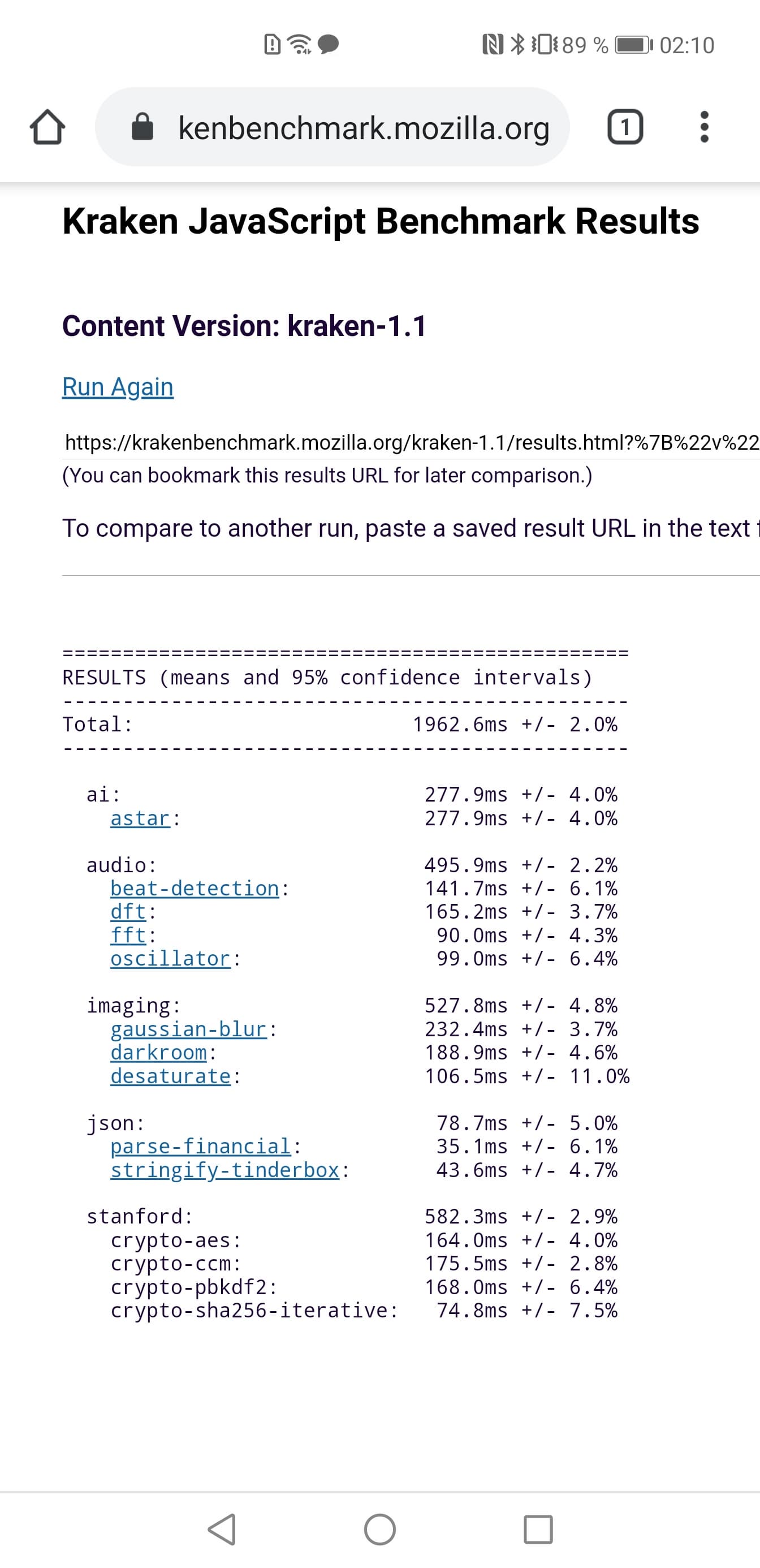
Task: Tap the browser home icon
Action: (47, 127)
